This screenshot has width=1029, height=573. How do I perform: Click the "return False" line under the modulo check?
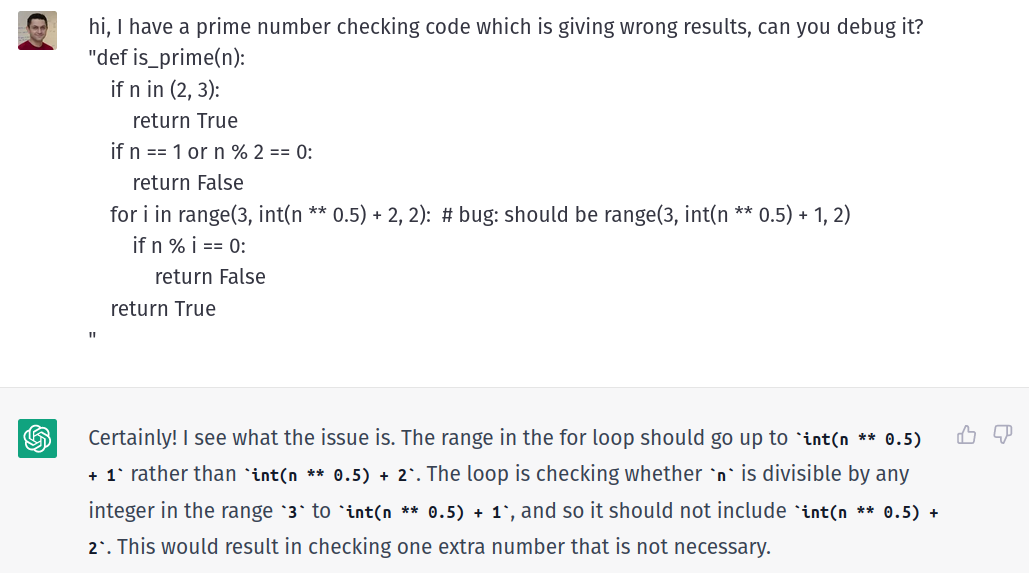click(210, 277)
